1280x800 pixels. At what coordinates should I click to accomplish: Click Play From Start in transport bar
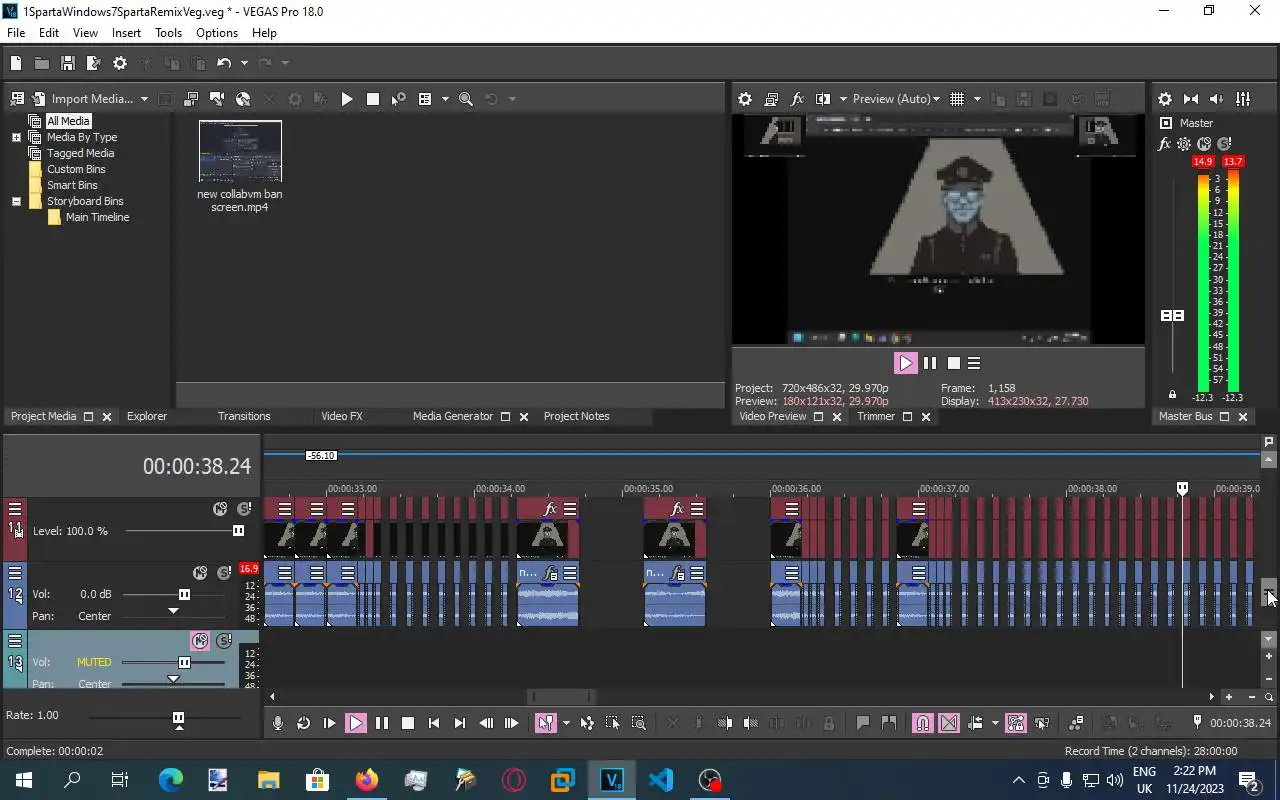330,723
